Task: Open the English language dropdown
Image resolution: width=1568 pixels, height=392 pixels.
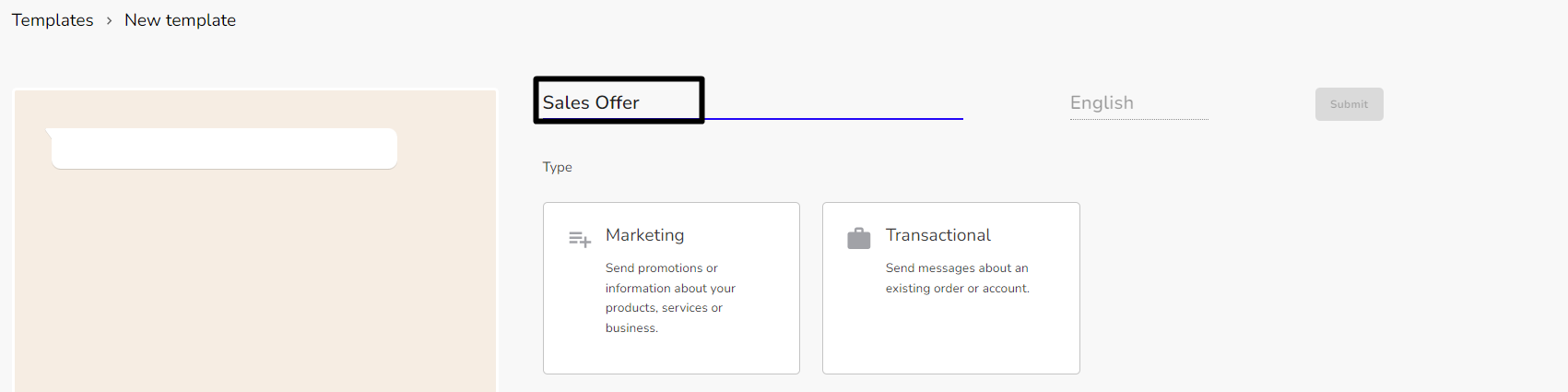Action: pyautogui.click(x=1138, y=103)
